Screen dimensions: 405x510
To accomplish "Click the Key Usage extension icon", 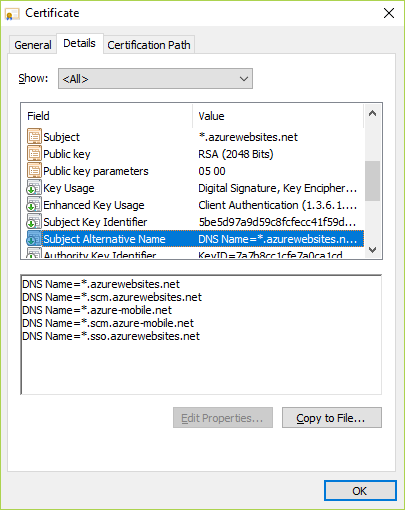I will [34, 188].
